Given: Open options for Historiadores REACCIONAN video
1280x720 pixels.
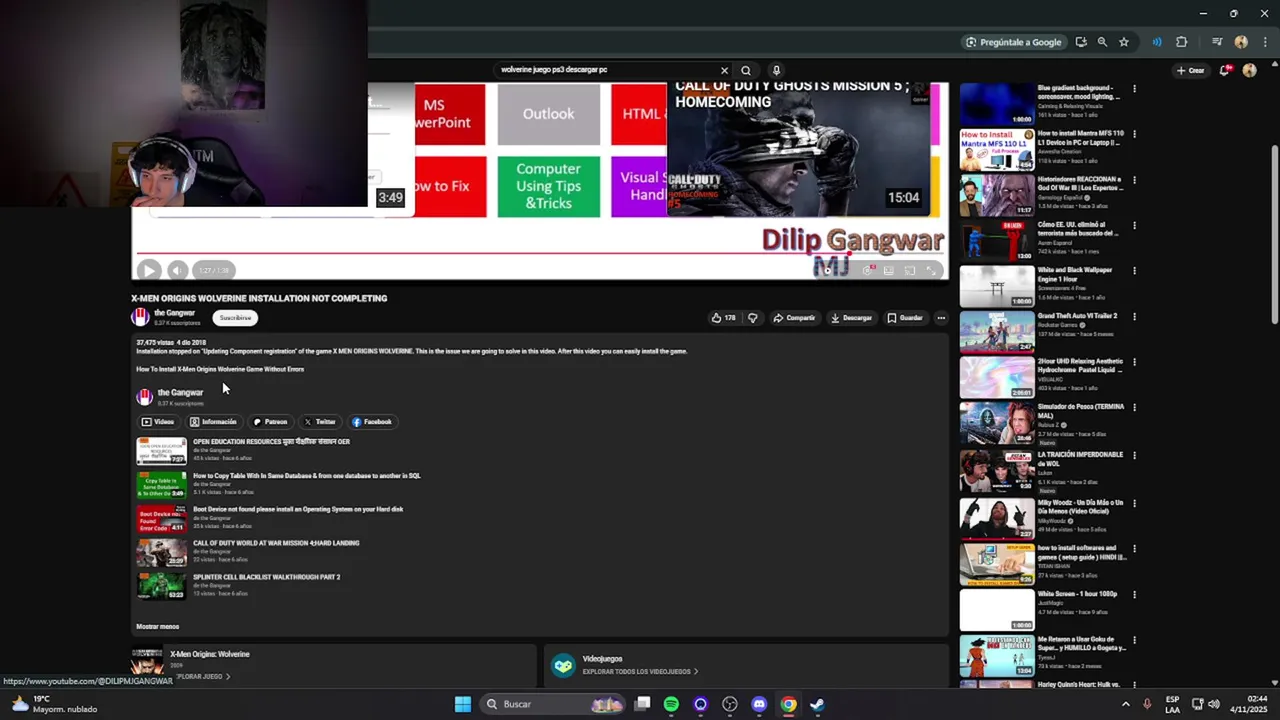Looking at the screenshot, I should 1134,180.
